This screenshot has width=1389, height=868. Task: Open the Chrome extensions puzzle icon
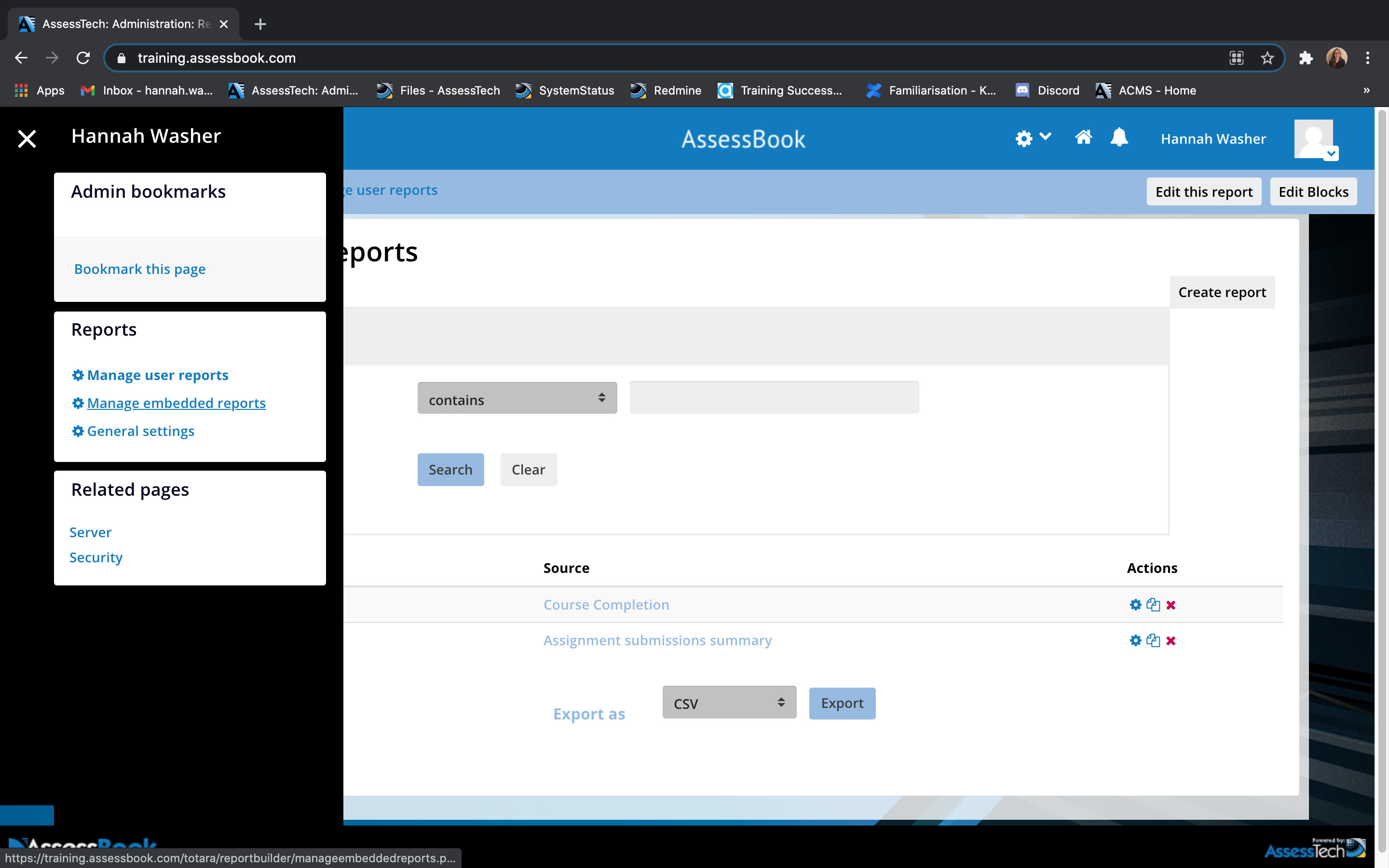pyautogui.click(x=1306, y=58)
